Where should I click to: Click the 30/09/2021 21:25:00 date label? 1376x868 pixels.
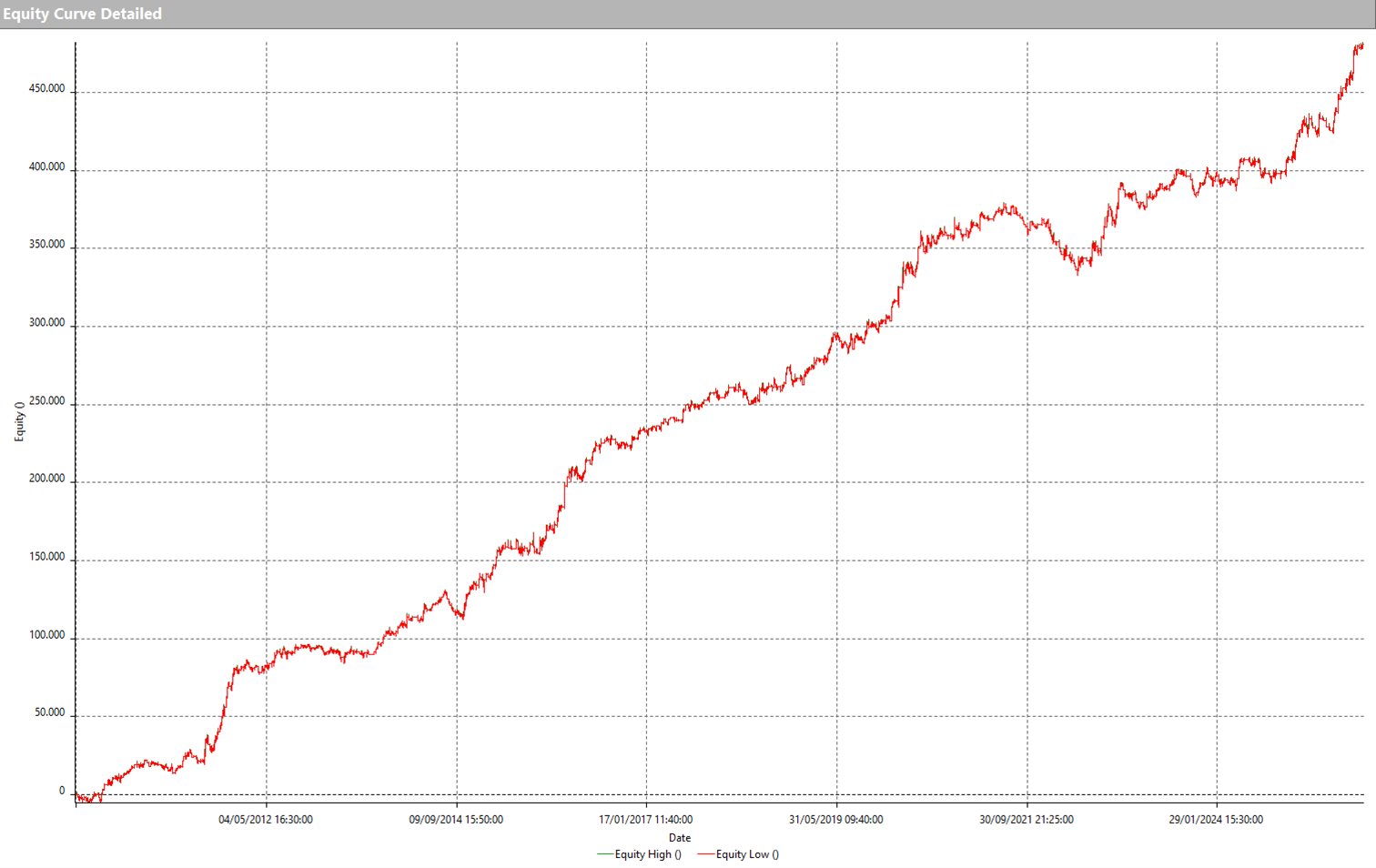click(1026, 820)
